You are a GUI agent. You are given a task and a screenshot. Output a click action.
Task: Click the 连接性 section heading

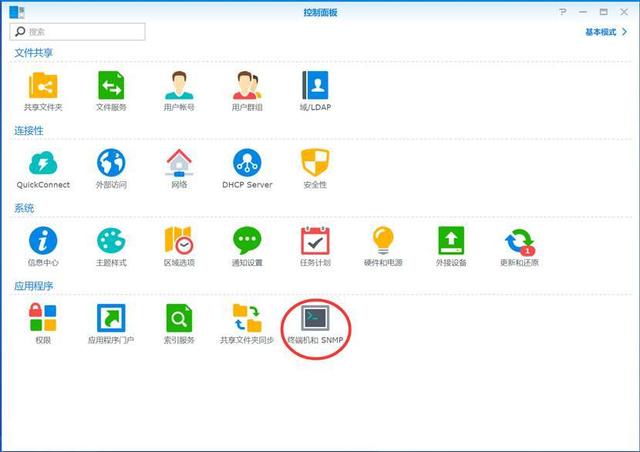point(29,131)
